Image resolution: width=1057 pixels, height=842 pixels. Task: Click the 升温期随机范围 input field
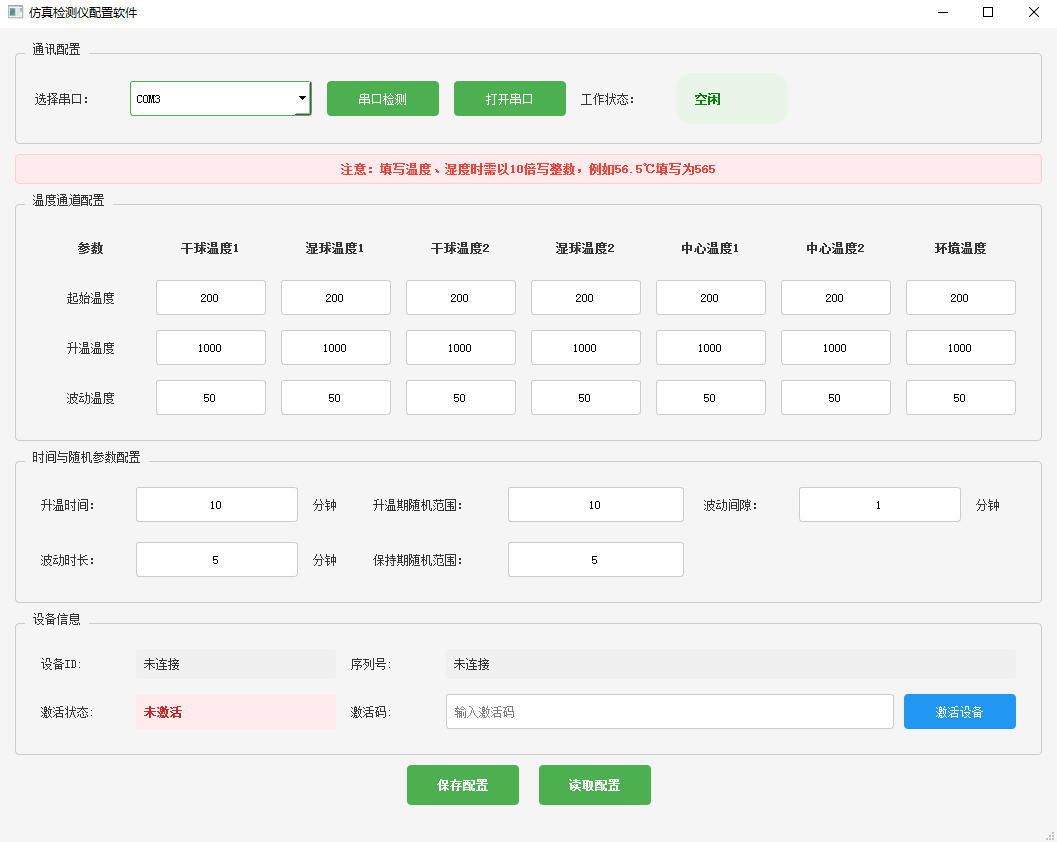tap(595, 504)
